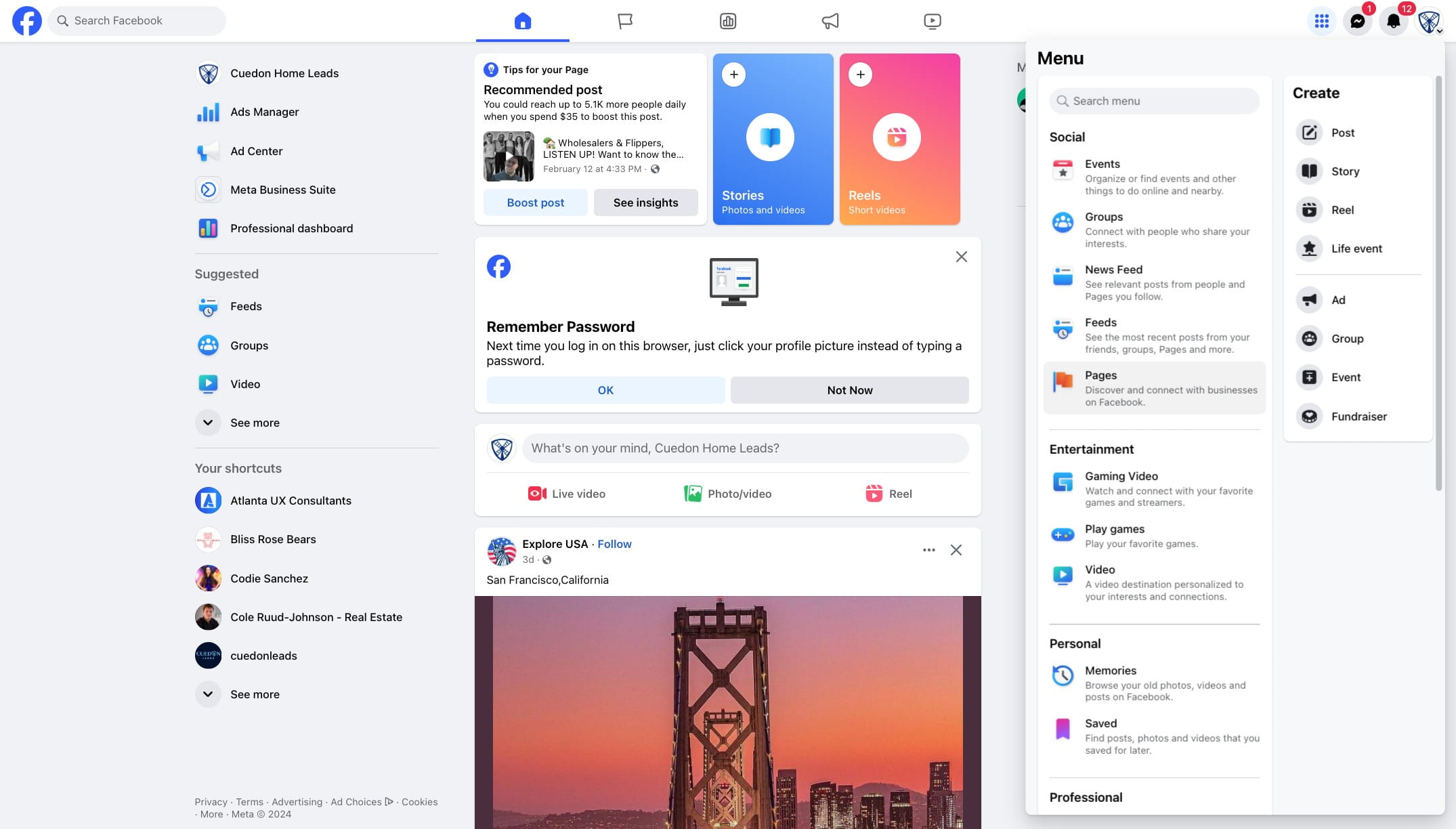Add a Photo/video to post
This screenshot has height=829, width=1456.
(728, 494)
